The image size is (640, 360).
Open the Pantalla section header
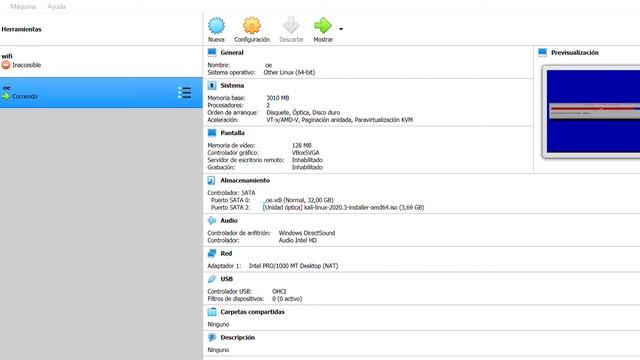(233, 133)
